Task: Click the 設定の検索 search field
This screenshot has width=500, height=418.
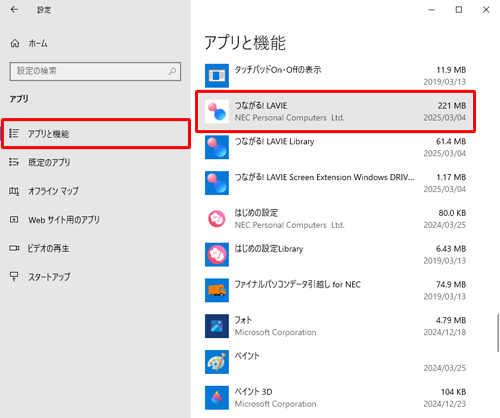Action: [95, 71]
